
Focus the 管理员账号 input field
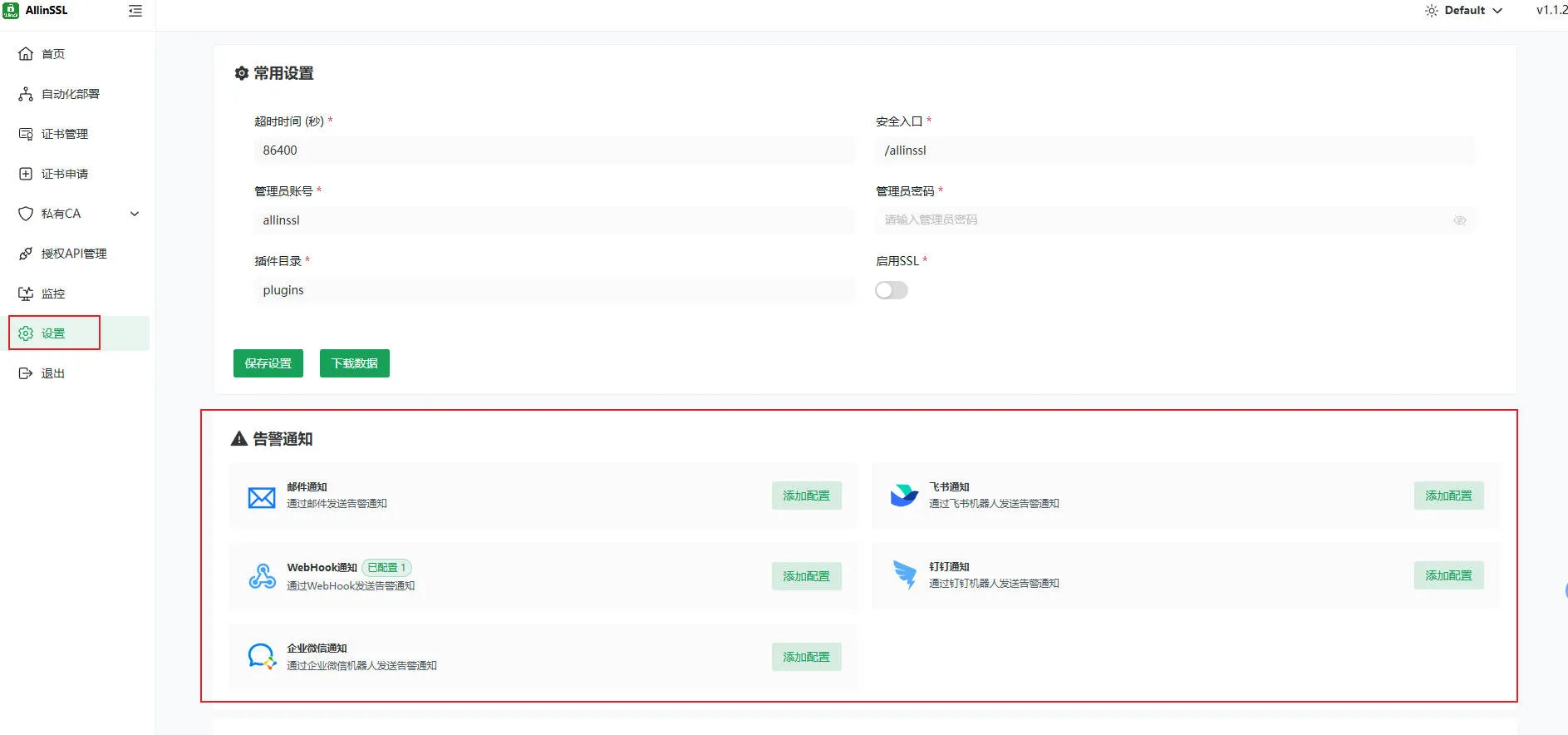coord(554,220)
